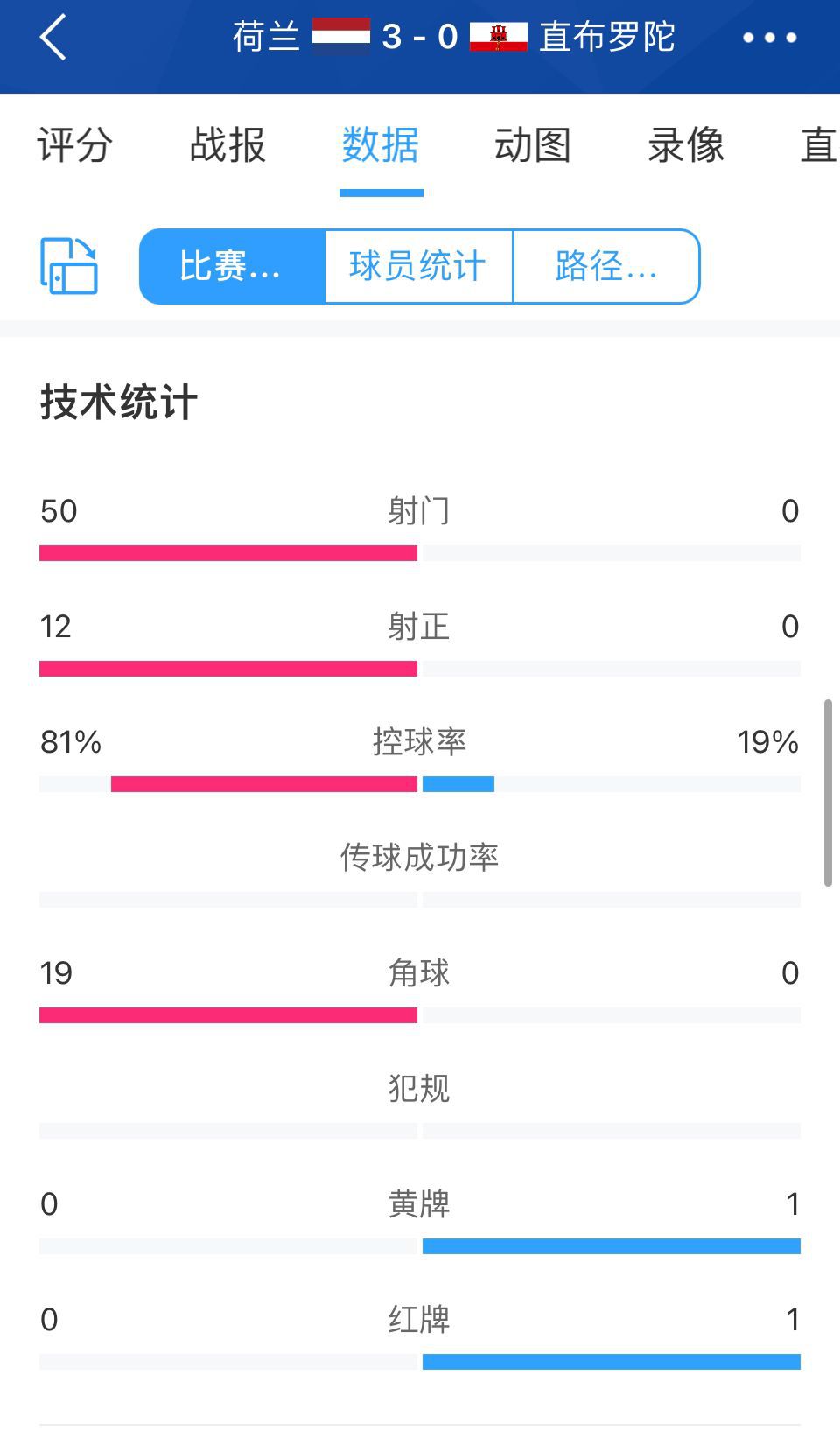840x1431 pixels.
Task: Tap the 荷兰 team name
Action: [266, 37]
